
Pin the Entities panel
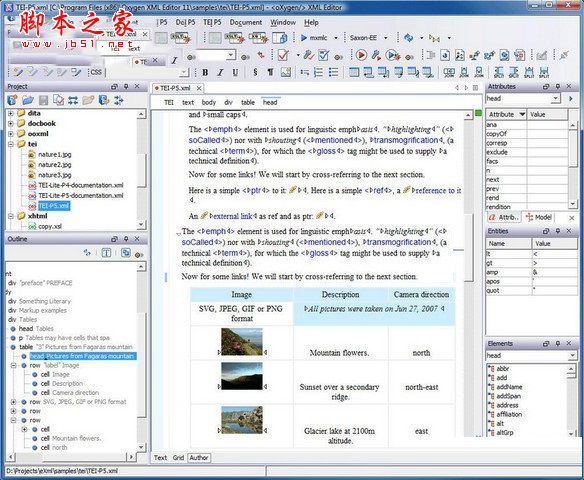click(x=558, y=231)
